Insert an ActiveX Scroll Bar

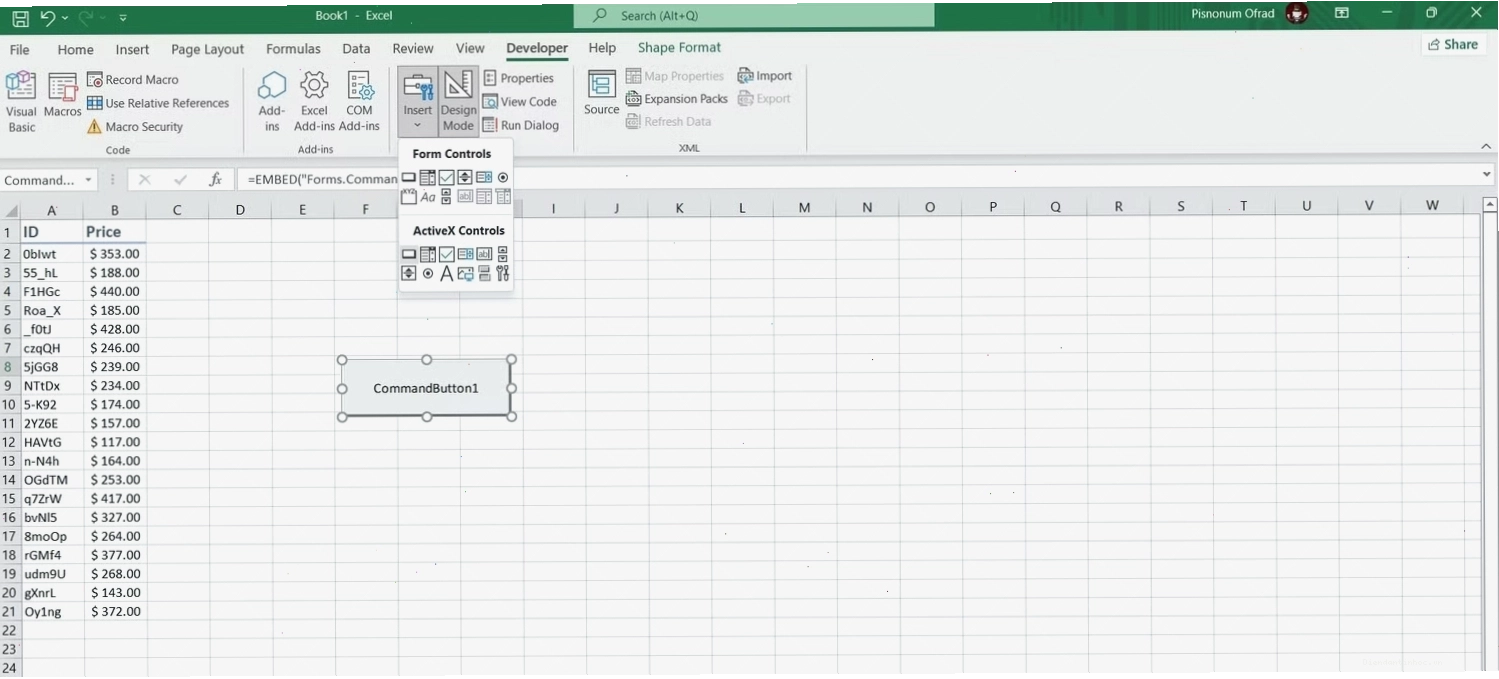(503, 254)
